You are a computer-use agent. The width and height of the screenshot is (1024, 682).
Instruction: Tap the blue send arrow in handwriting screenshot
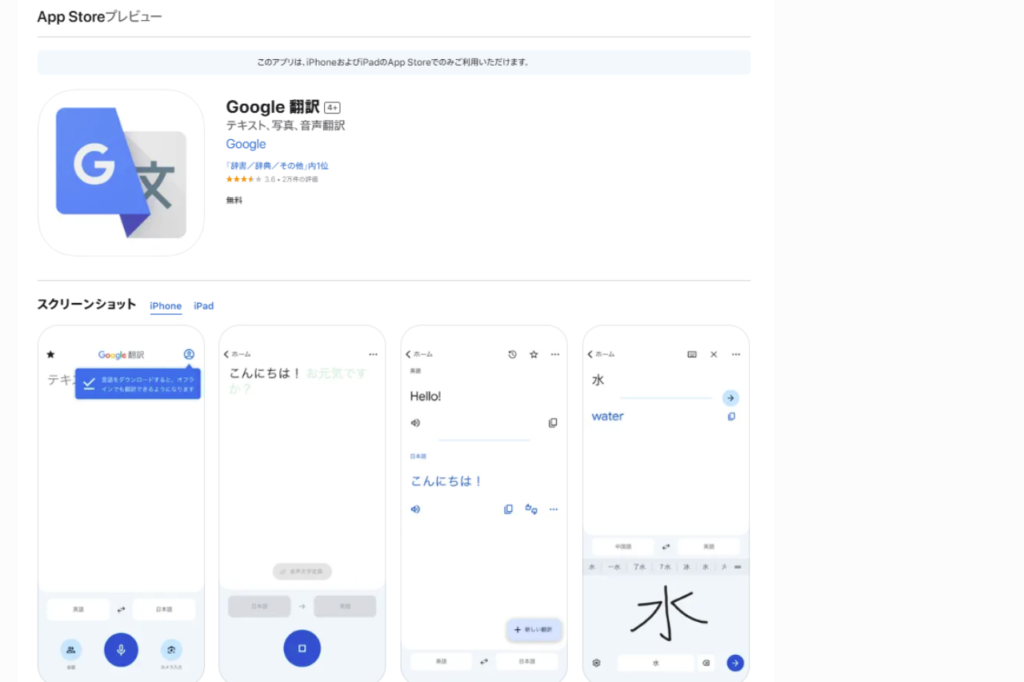(735, 662)
